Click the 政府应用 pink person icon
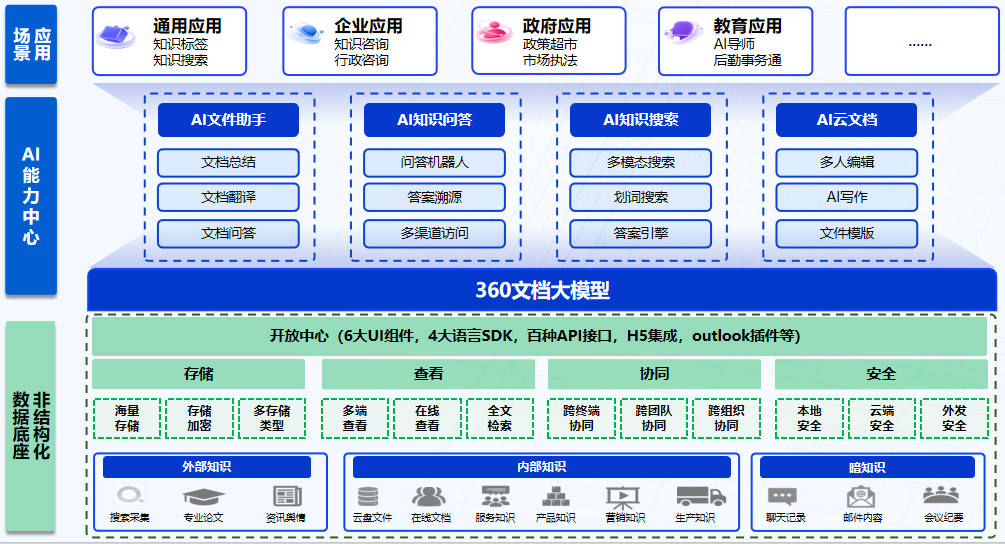 tap(494, 31)
